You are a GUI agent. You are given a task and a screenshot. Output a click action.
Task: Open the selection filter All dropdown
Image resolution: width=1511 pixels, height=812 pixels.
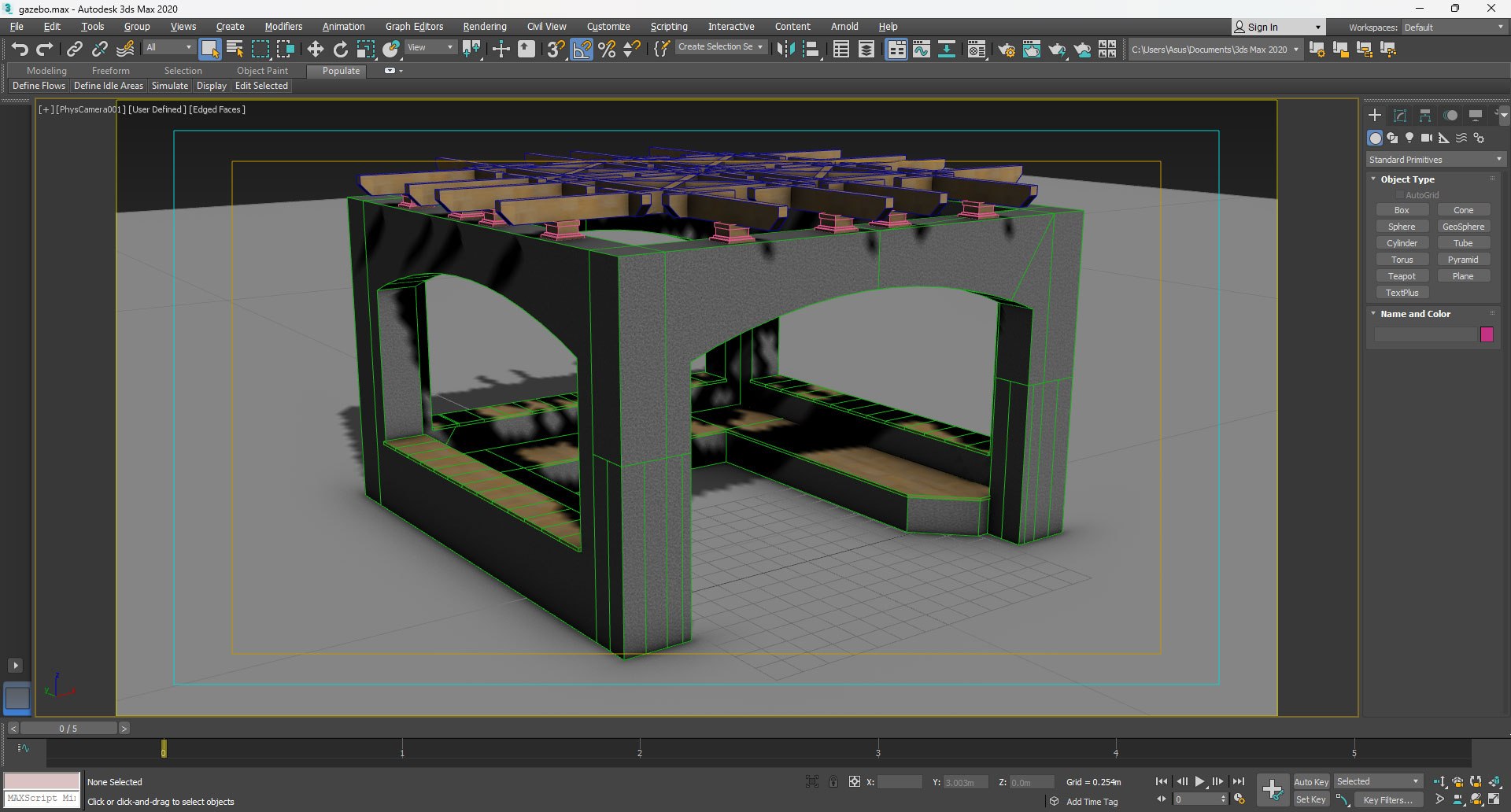point(168,47)
